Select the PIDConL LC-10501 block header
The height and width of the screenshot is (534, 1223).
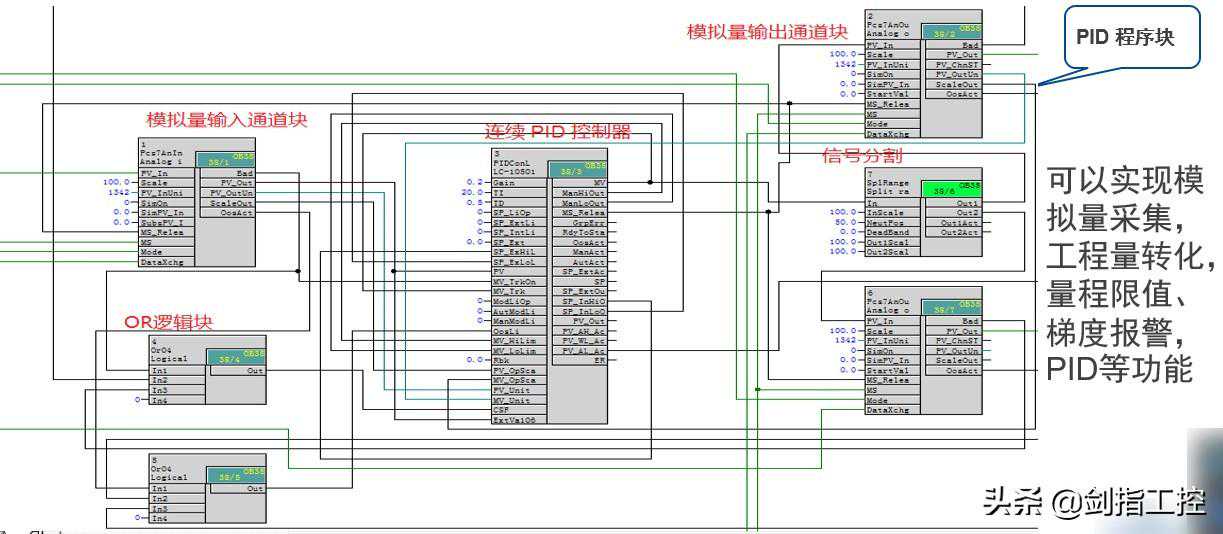[x=520, y=165]
